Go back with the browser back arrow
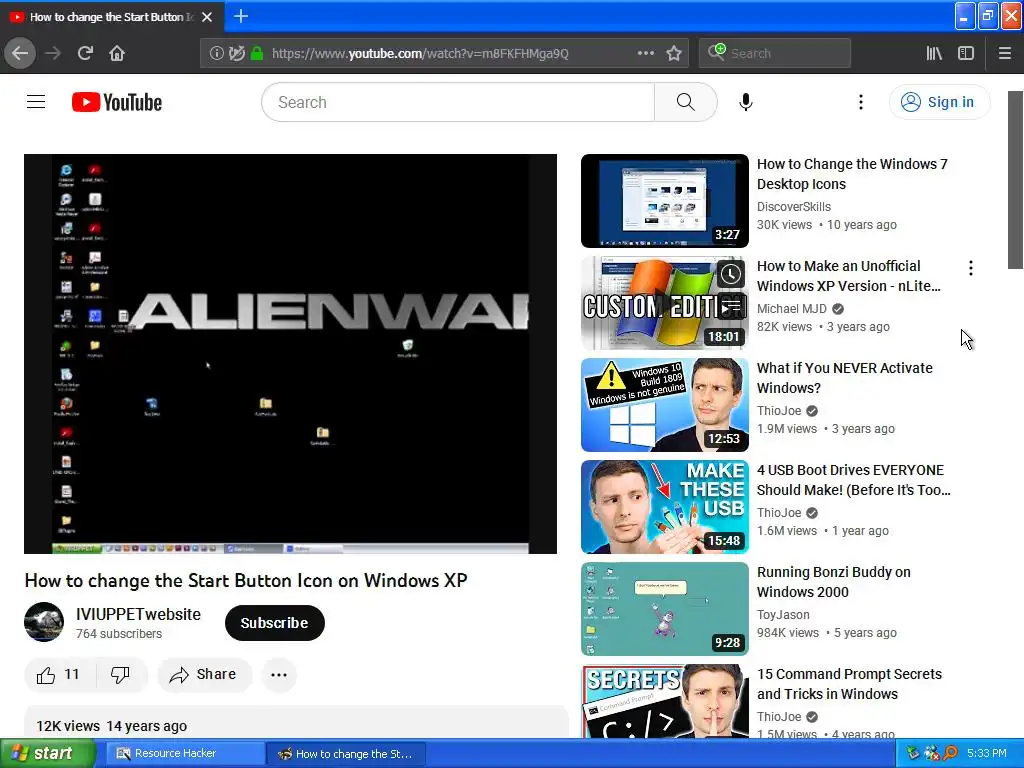 pyautogui.click(x=20, y=53)
